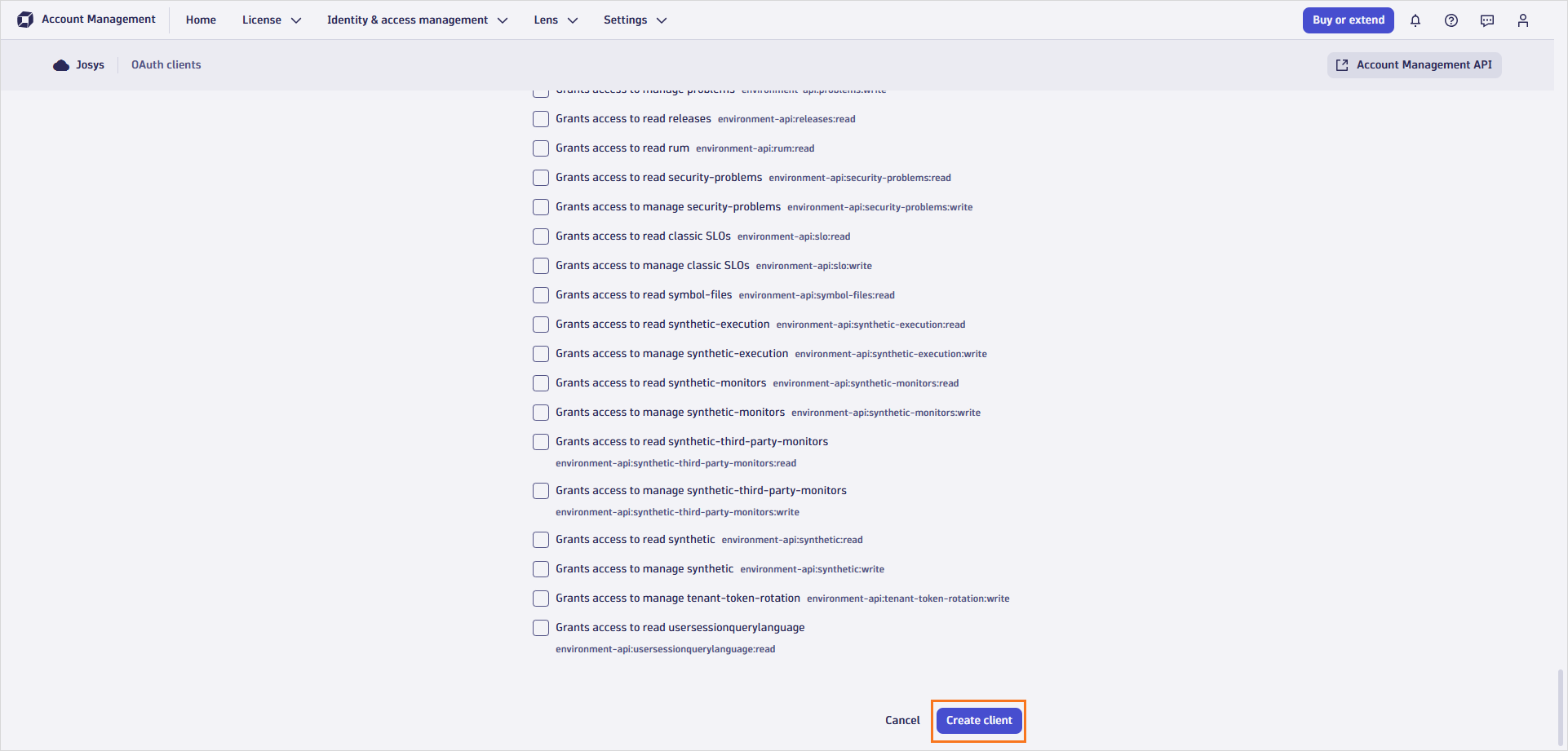Click the Dynatrace logo icon

[25, 20]
